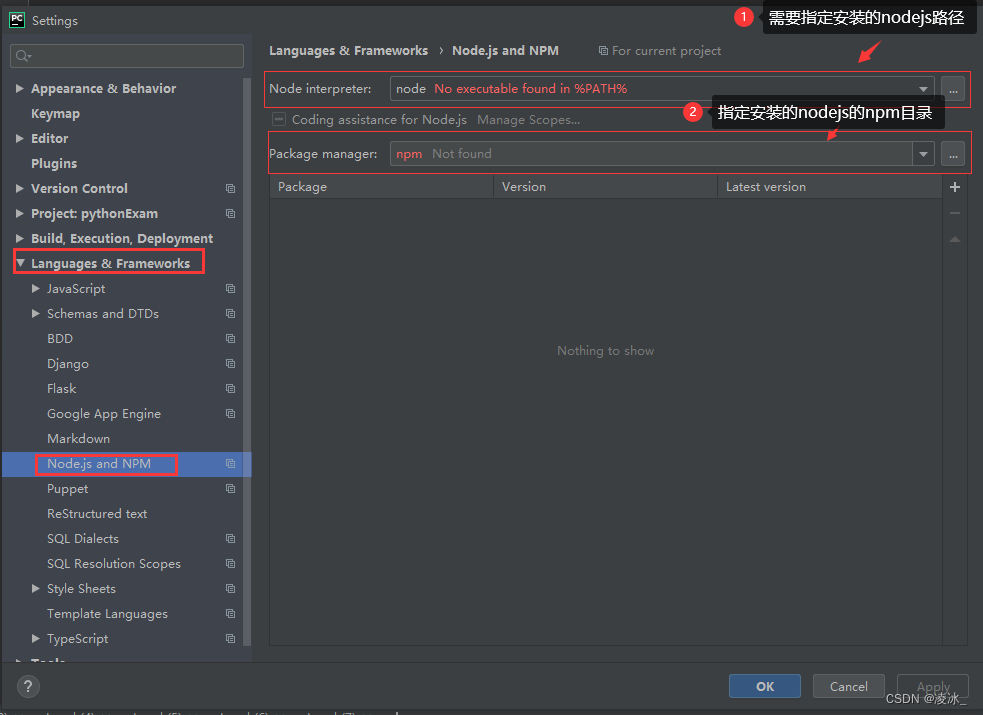Image resolution: width=983 pixels, height=715 pixels.
Task: Select Keymap in settings tree
Action: [x=55, y=113]
